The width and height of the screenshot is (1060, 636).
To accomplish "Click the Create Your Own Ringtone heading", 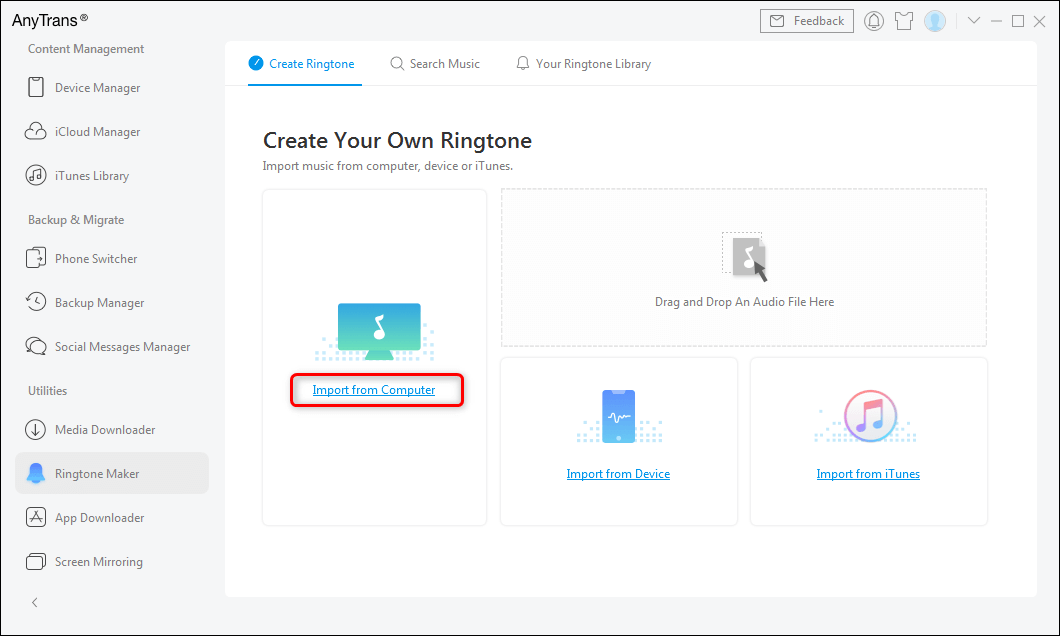I will coord(398,141).
